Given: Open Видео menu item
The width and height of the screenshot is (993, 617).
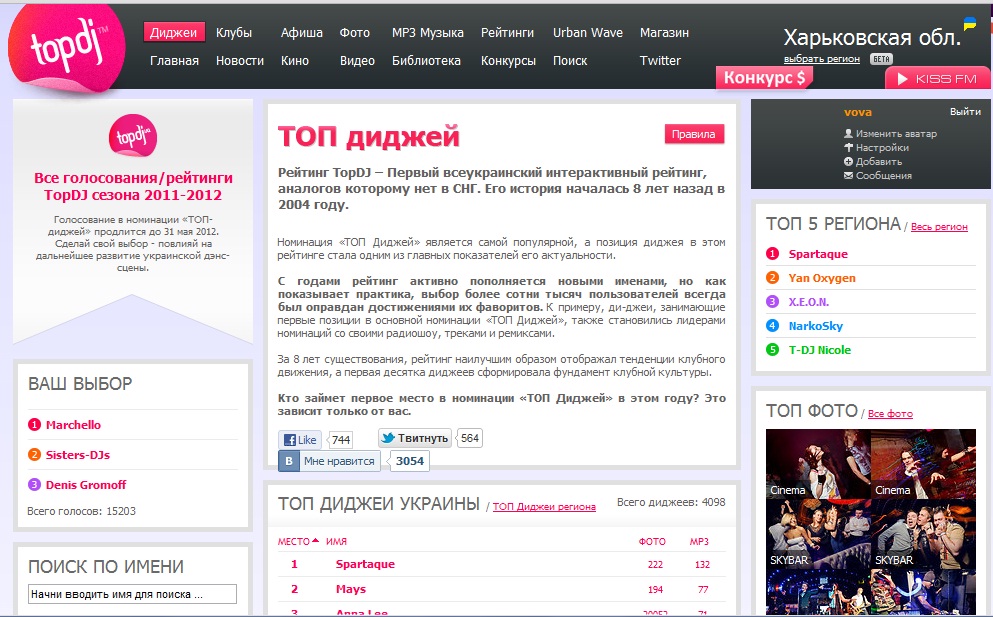Looking at the screenshot, I should pos(357,61).
